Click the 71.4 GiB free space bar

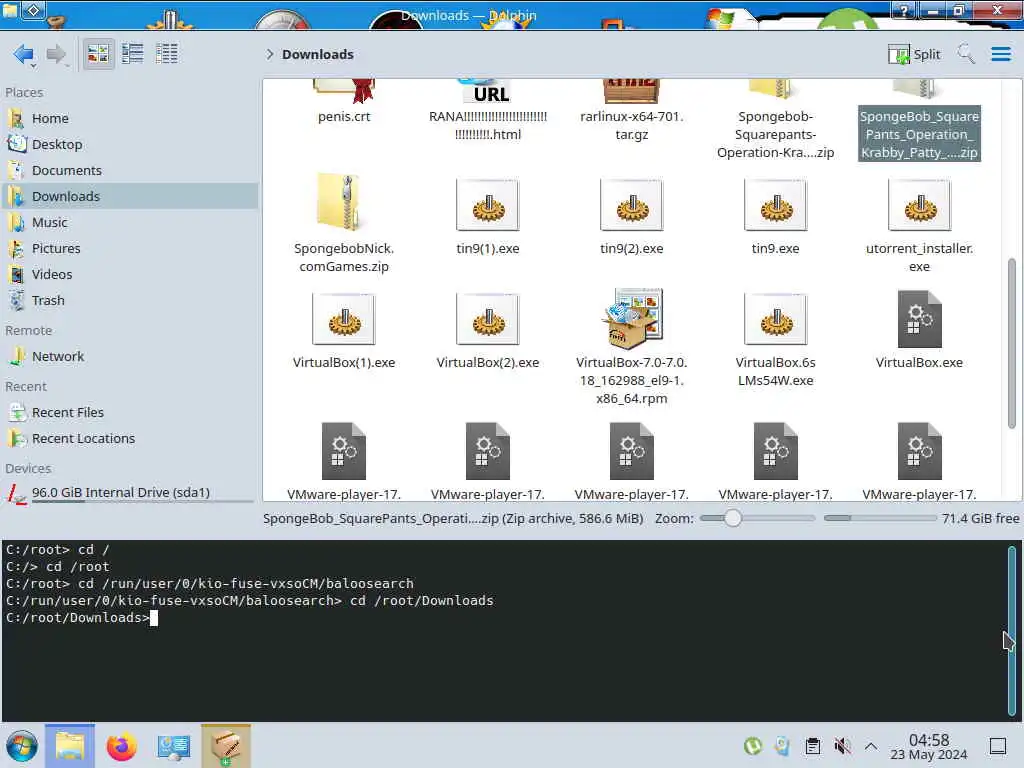click(880, 518)
